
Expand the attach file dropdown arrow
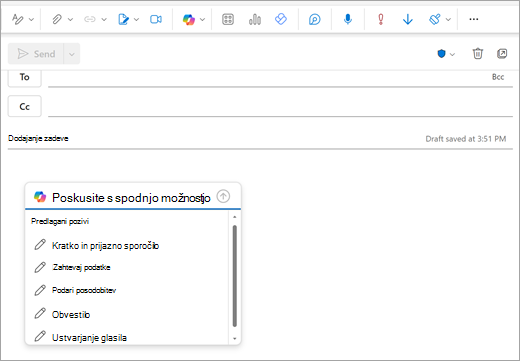click(x=70, y=20)
